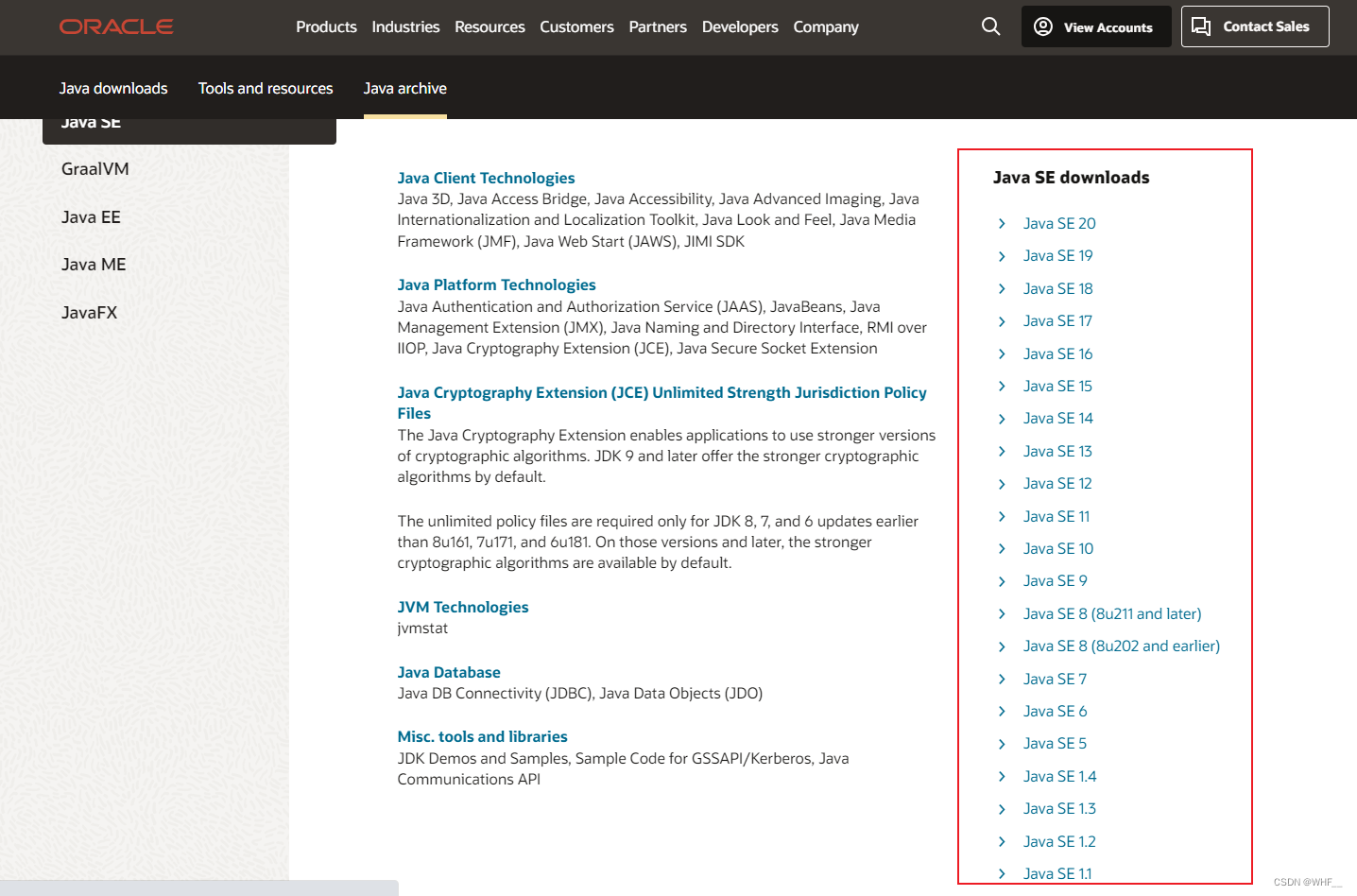Click the chevron beside Java SE 1.2
The height and width of the screenshot is (896, 1357).
click(x=1002, y=841)
